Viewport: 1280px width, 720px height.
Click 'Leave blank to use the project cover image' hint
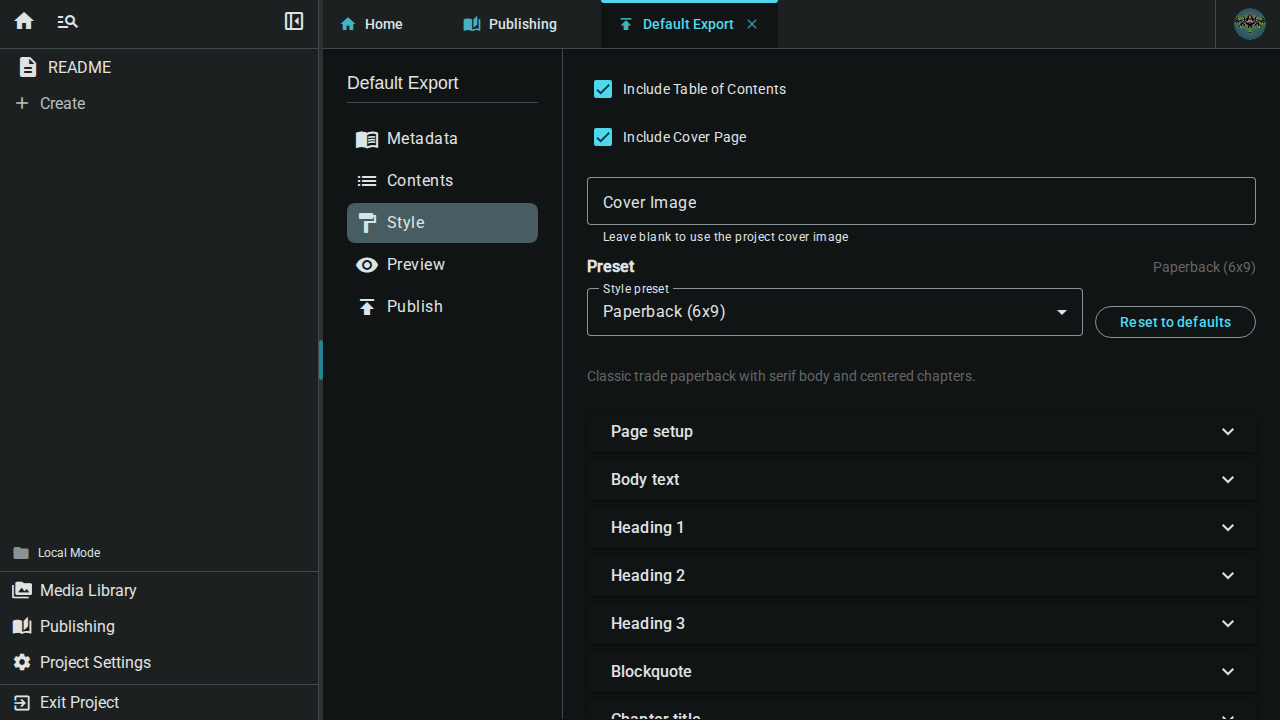point(725,237)
